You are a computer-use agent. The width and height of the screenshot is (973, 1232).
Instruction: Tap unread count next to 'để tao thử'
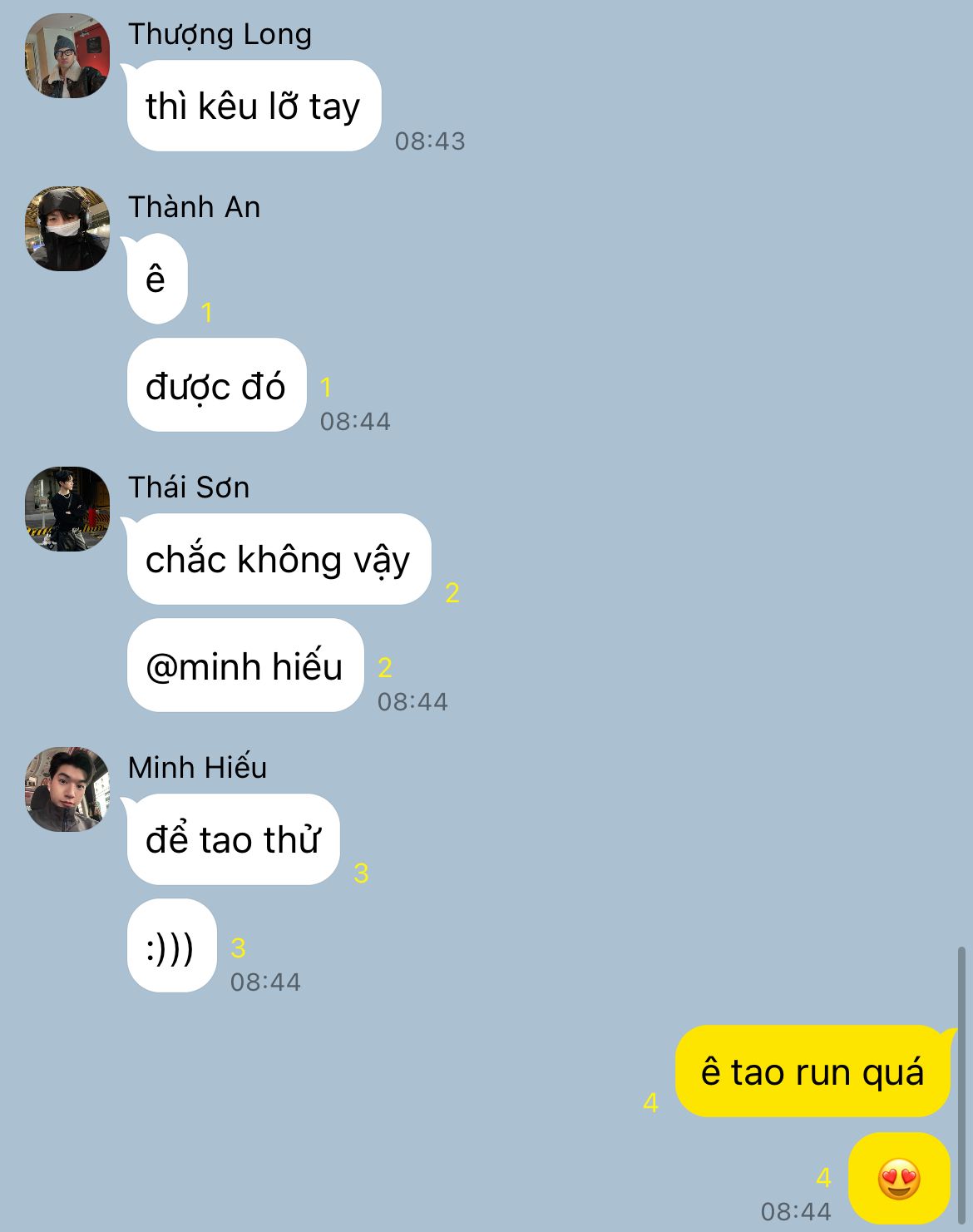(361, 873)
